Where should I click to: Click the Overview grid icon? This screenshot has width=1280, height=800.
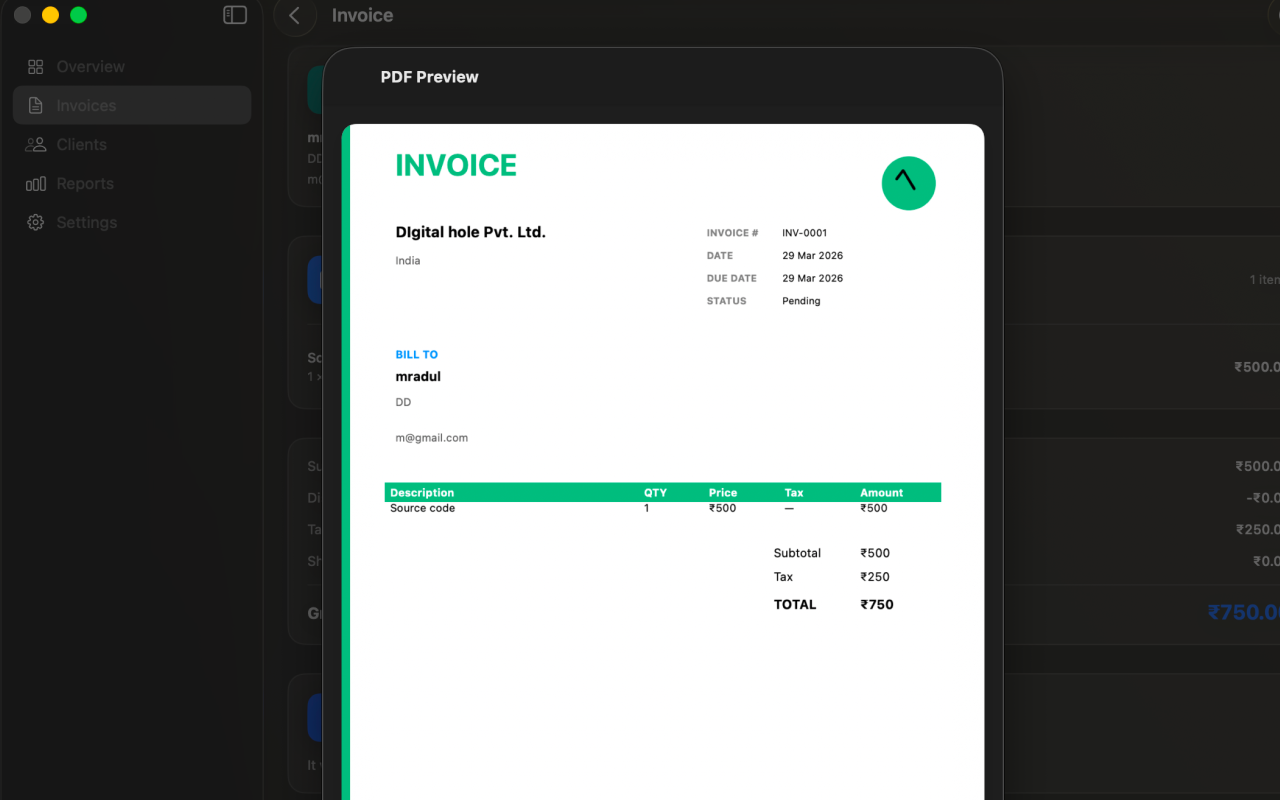coord(36,67)
